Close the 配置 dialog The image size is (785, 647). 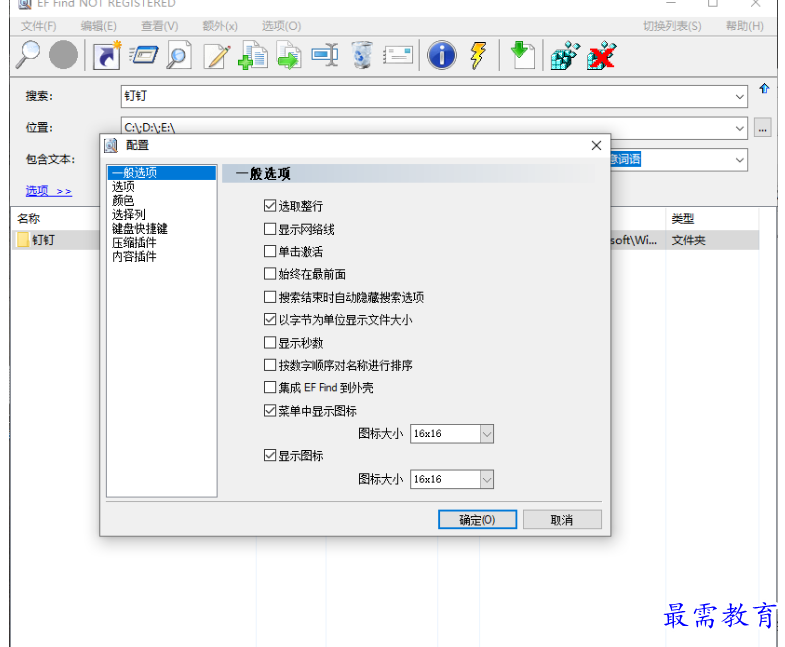click(596, 146)
